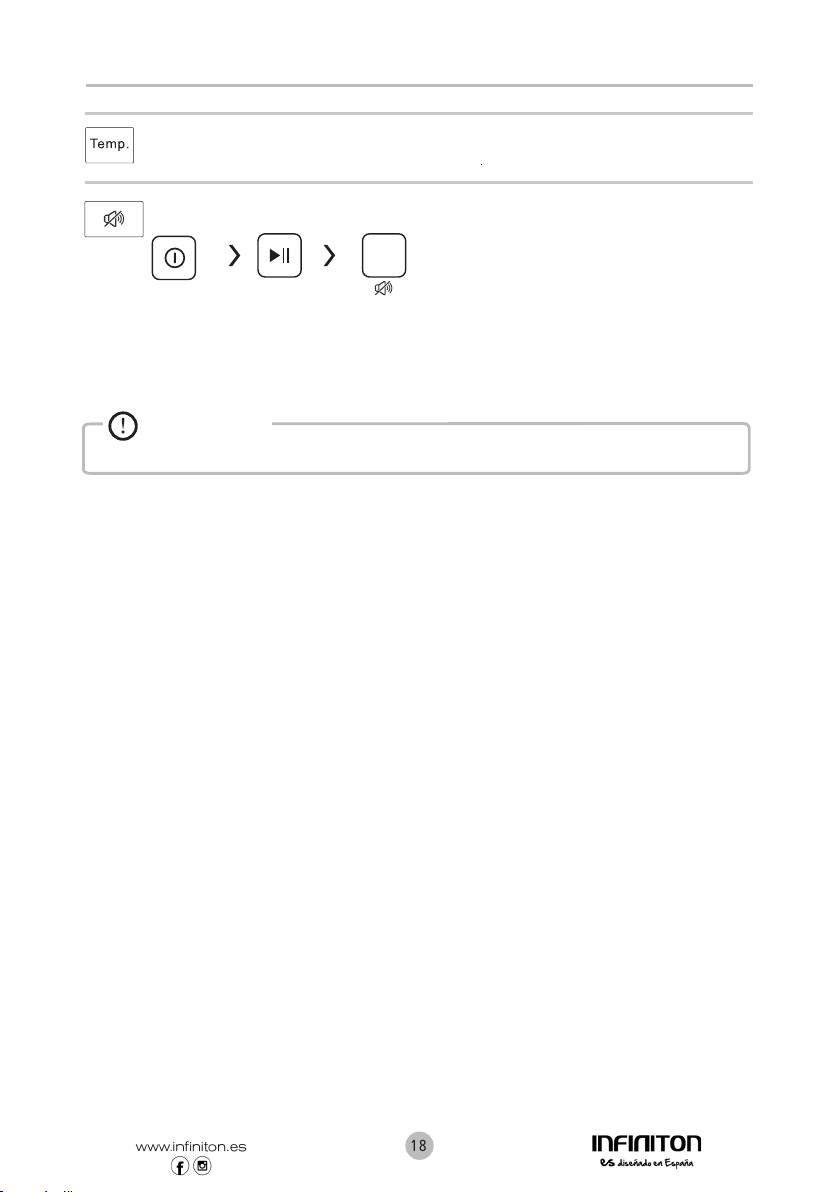Click the Temp. button box
This screenshot has height=1192, width=840.
point(109,145)
